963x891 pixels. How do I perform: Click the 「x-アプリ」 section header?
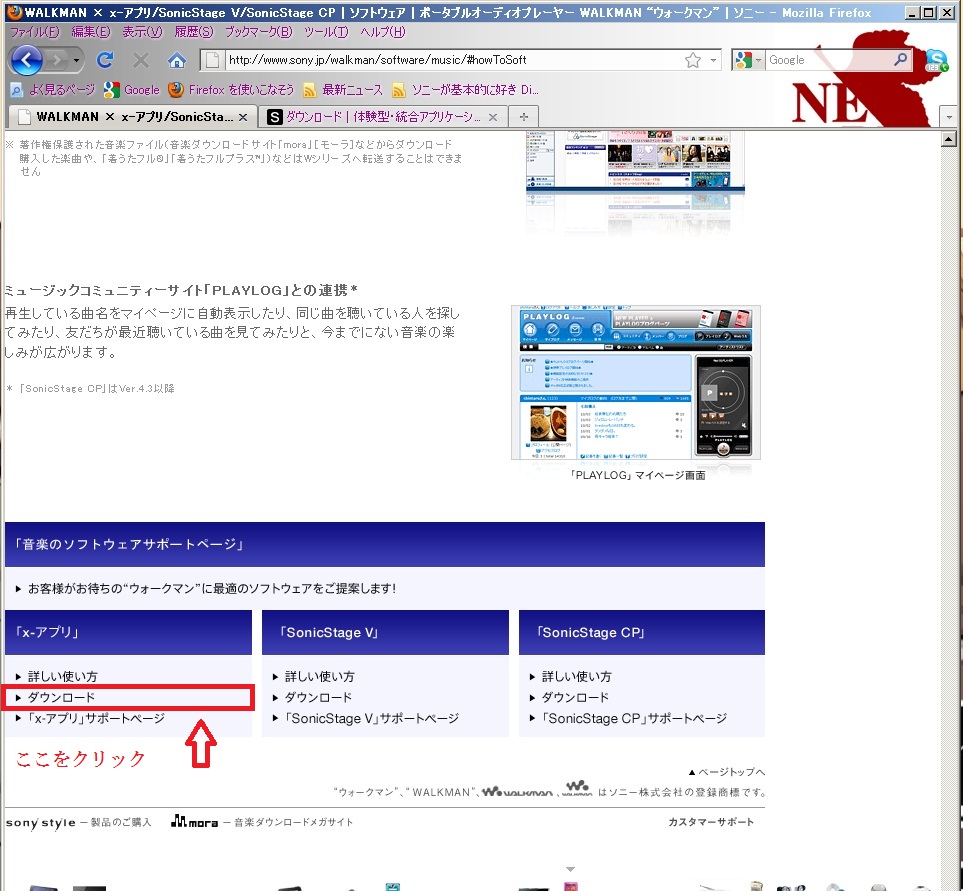point(128,632)
